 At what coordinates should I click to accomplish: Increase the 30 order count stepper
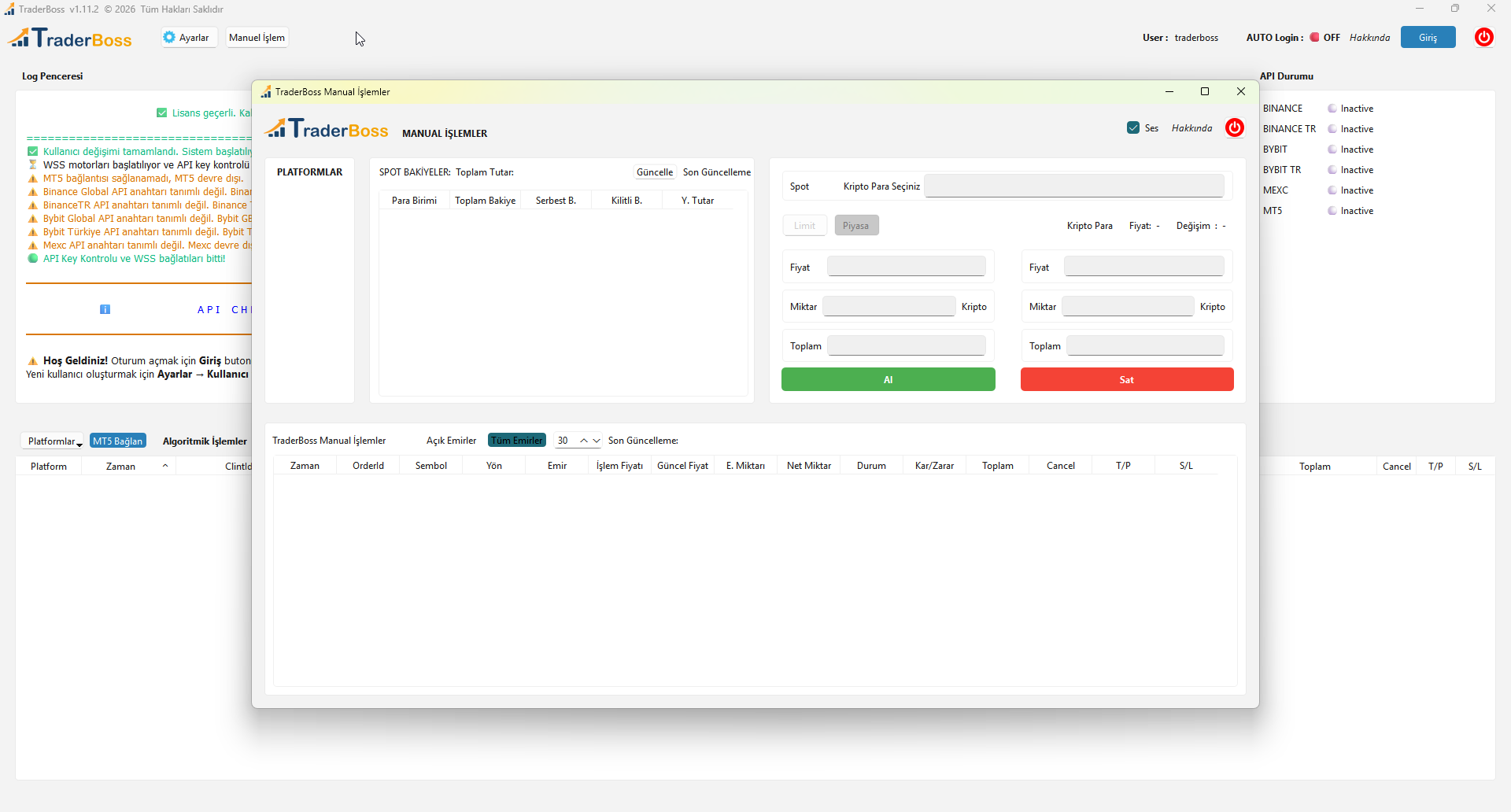pyautogui.click(x=584, y=441)
